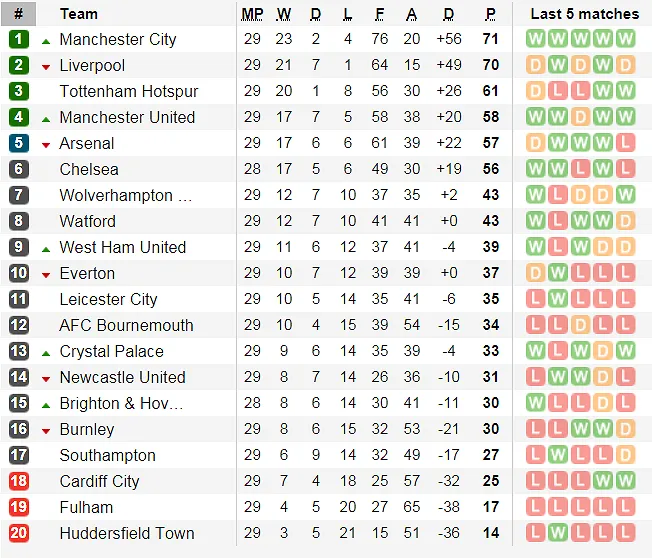Sort table by the P points column

[490, 14]
